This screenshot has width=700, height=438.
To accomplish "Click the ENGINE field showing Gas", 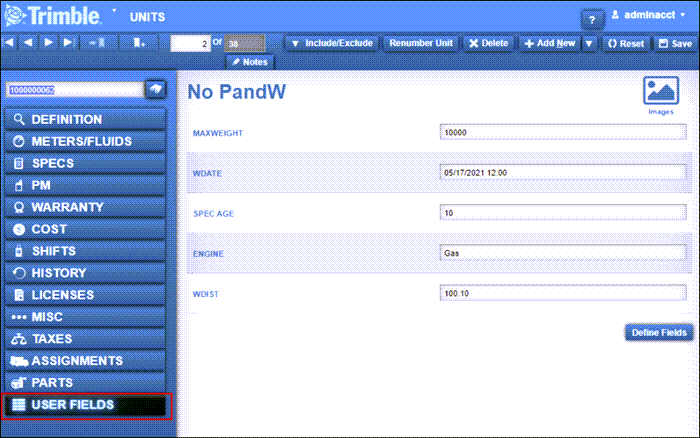I will (x=563, y=253).
